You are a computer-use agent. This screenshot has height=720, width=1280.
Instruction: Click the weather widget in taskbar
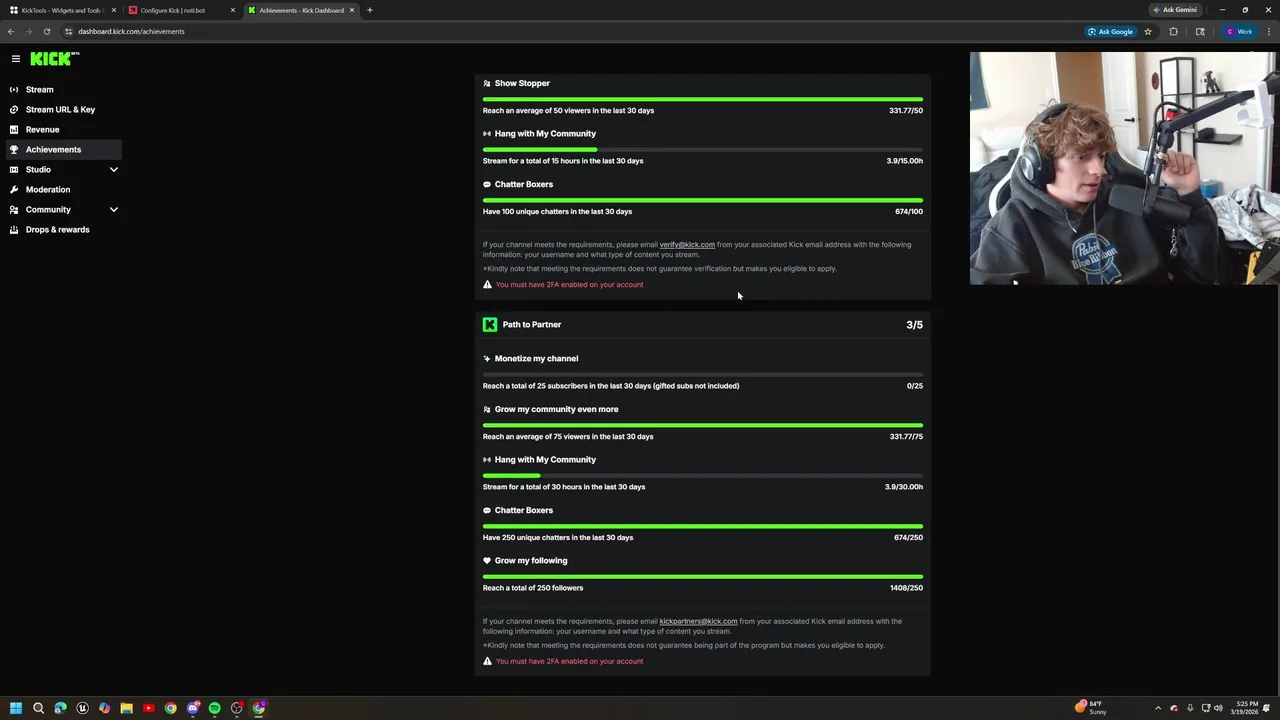[x=1091, y=708]
